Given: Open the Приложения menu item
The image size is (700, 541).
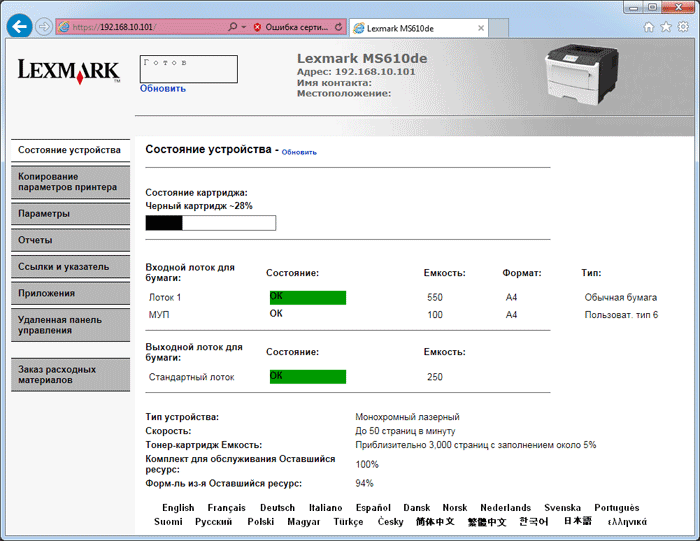Looking at the screenshot, I should coord(70,293).
